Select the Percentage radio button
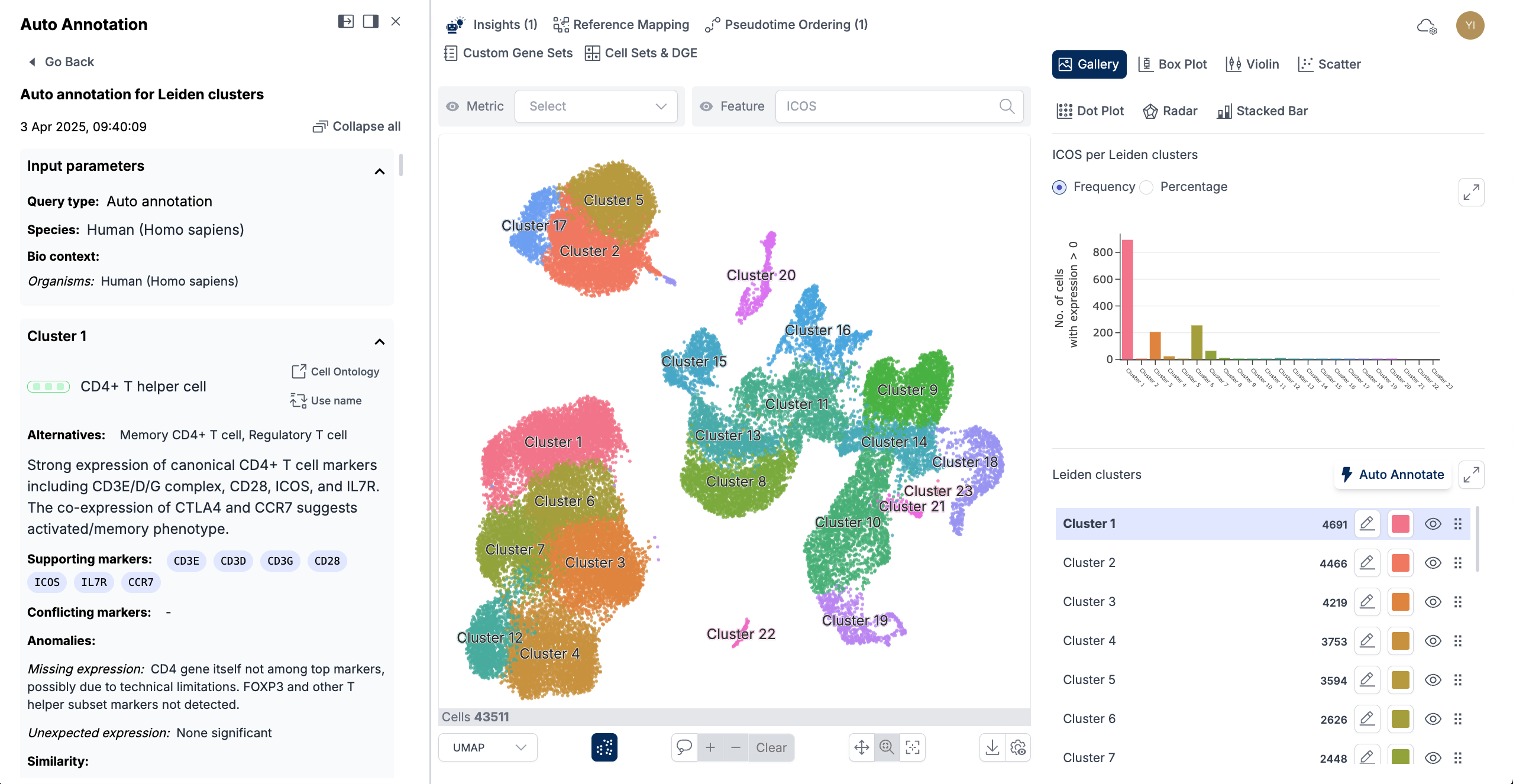Image resolution: width=1513 pixels, height=784 pixels. click(1146, 187)
